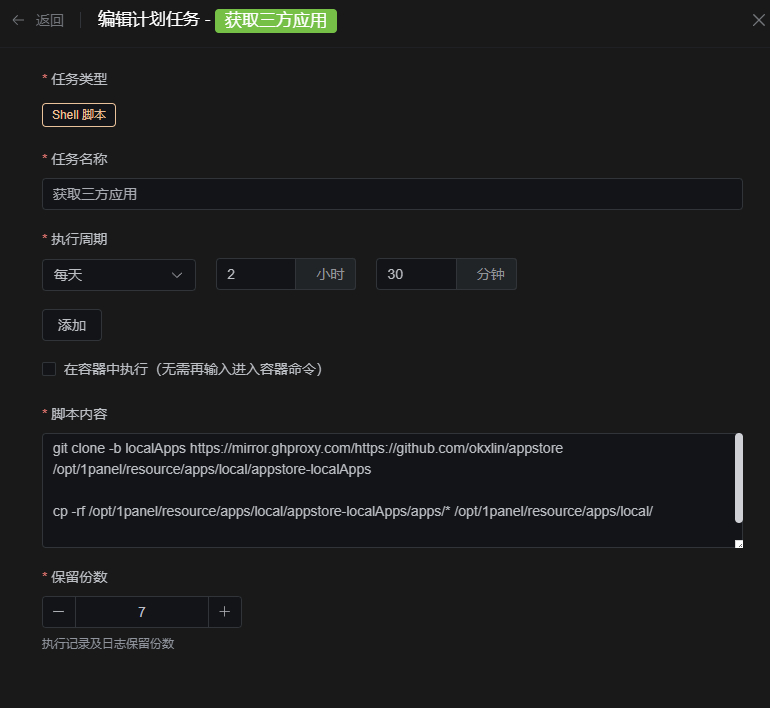Click the 编辑计划任务 heading
The height and width of the screenshot is (708, 770).
point(148,20)
